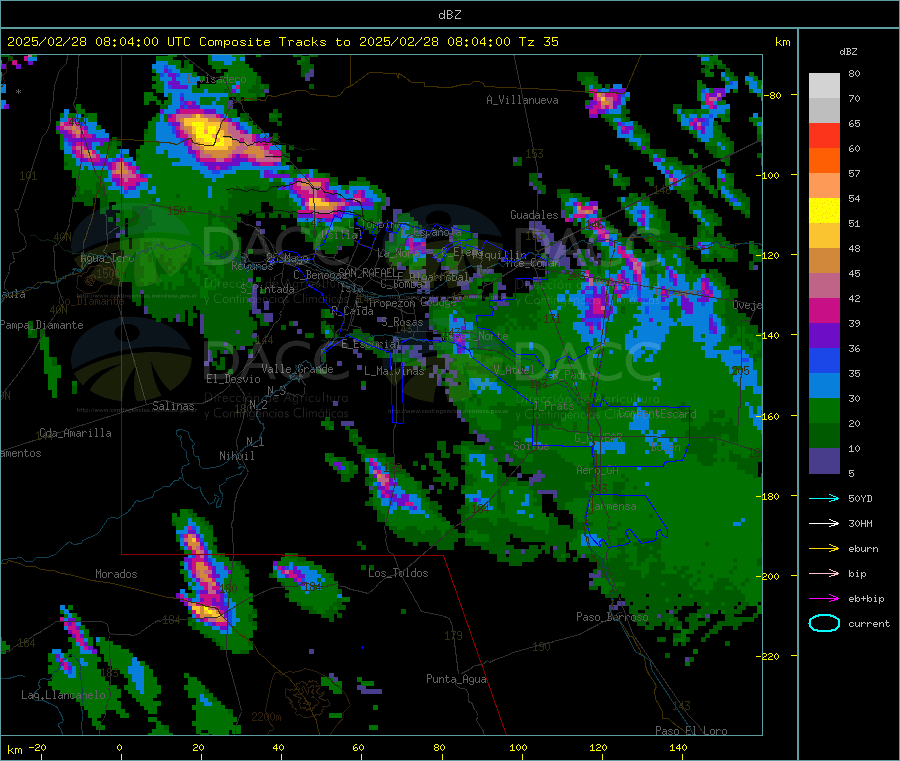The image size is (900, 761).
Task: Click the A_Villanueva place label
Action: tap(522, 100)
